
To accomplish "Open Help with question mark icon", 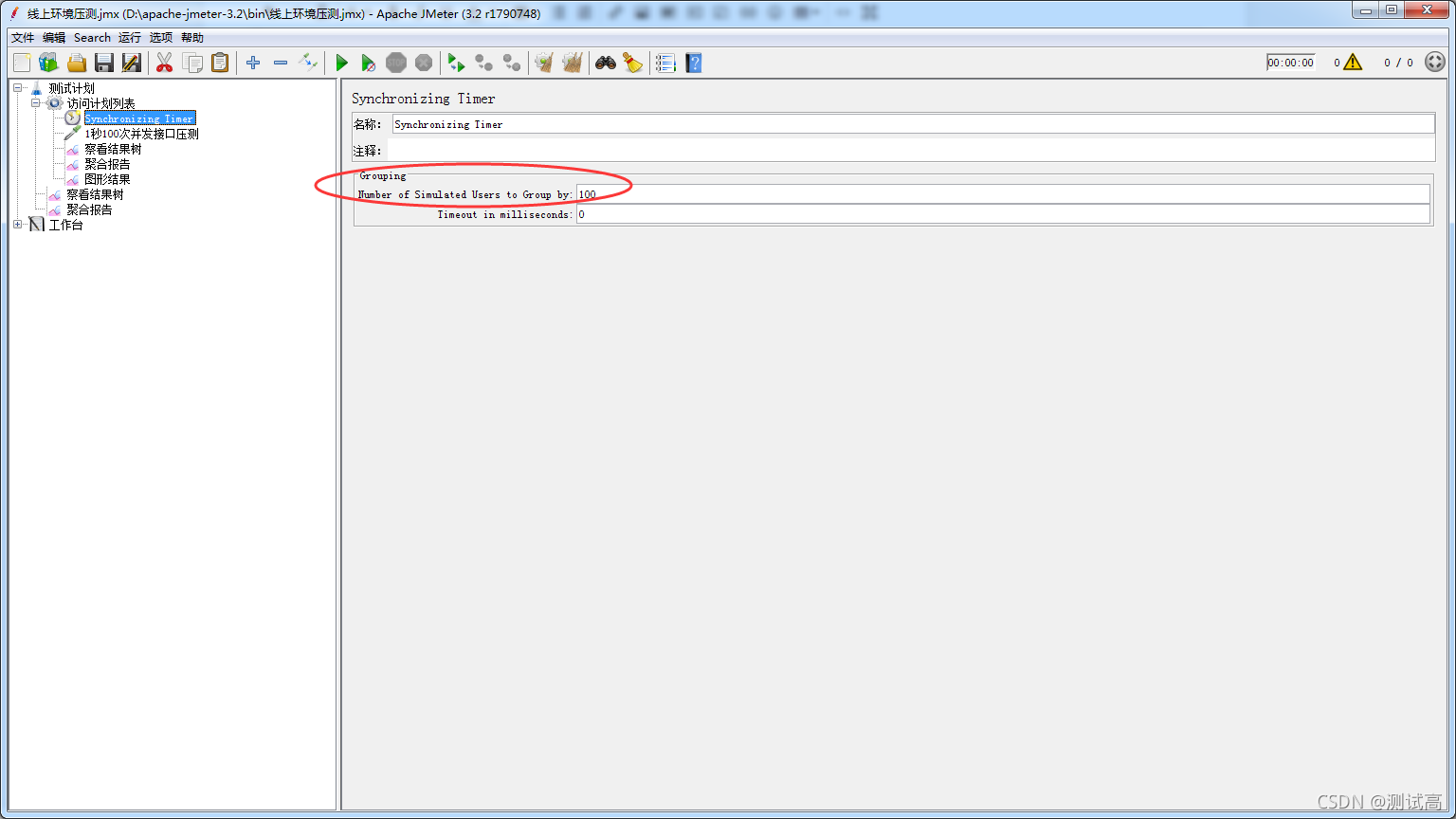I will pos(694,63).
